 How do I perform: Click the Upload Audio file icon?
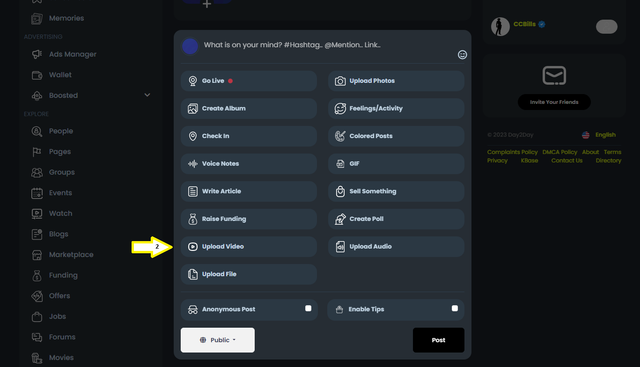340,247
